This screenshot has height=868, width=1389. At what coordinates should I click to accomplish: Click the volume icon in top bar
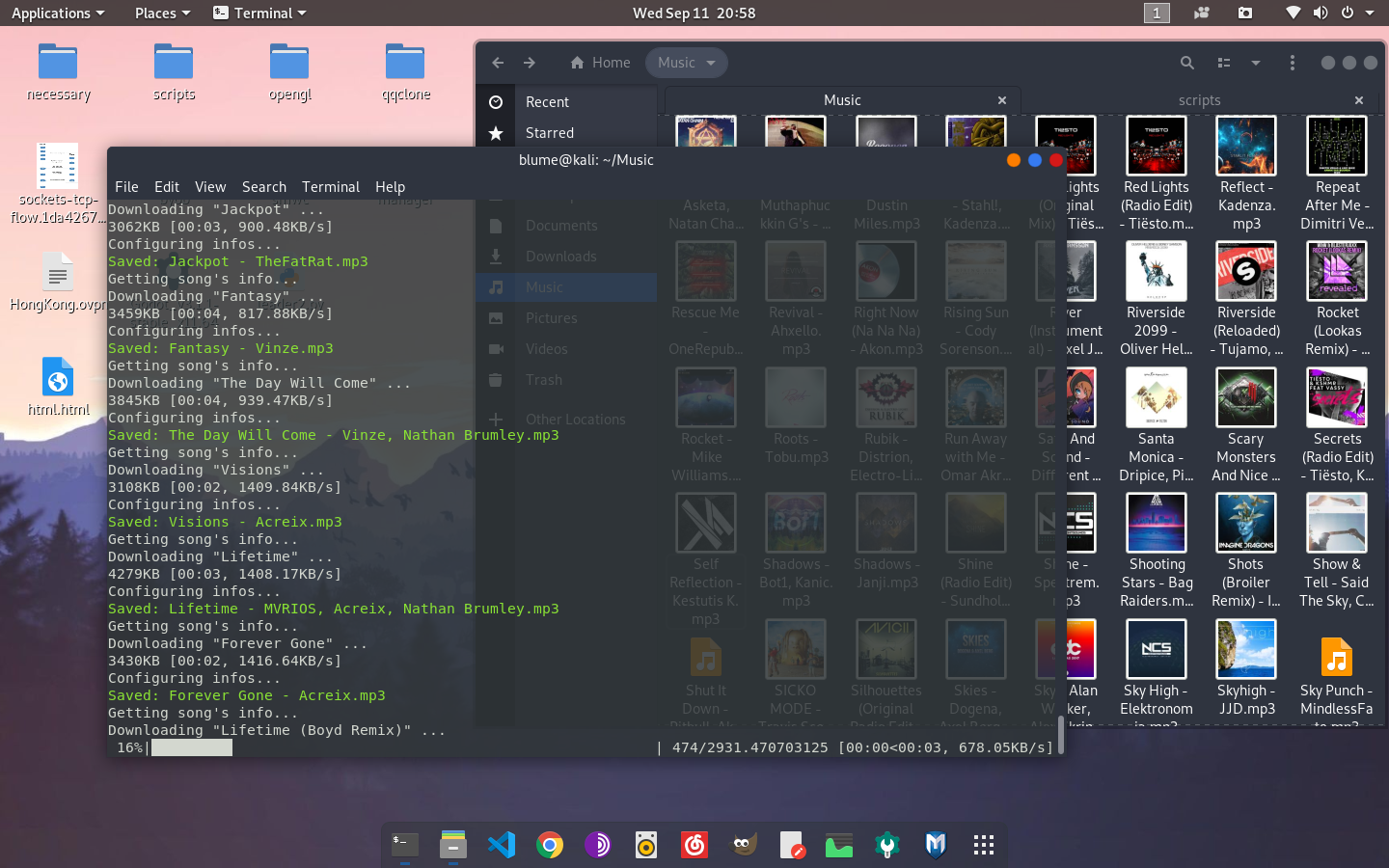(1321, 13)
